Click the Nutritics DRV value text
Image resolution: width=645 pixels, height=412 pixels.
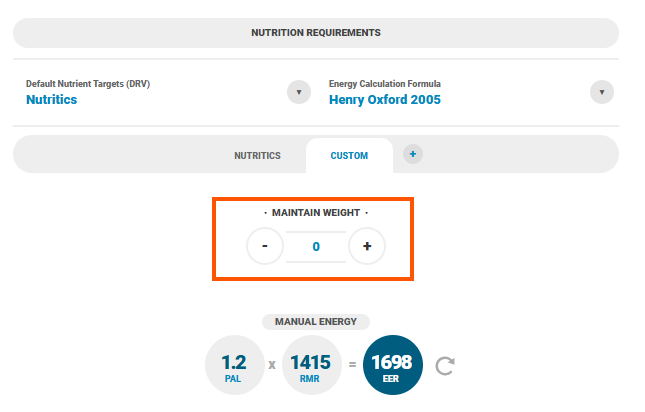51,100
